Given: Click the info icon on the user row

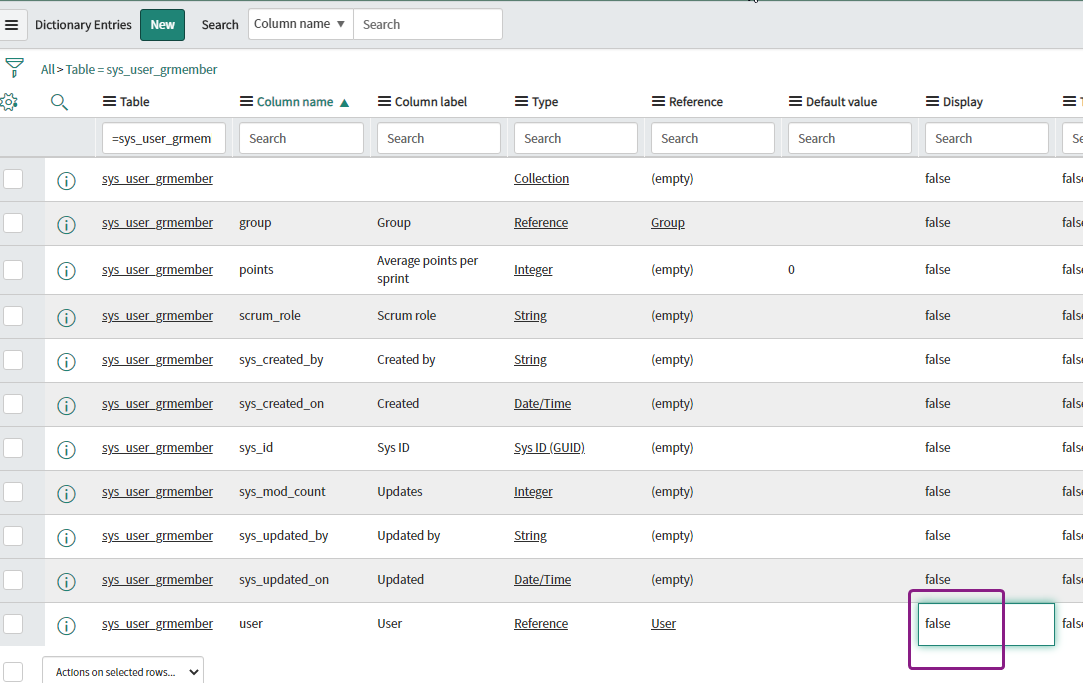Looking at the screenshot, I should [x=66, y=626].
